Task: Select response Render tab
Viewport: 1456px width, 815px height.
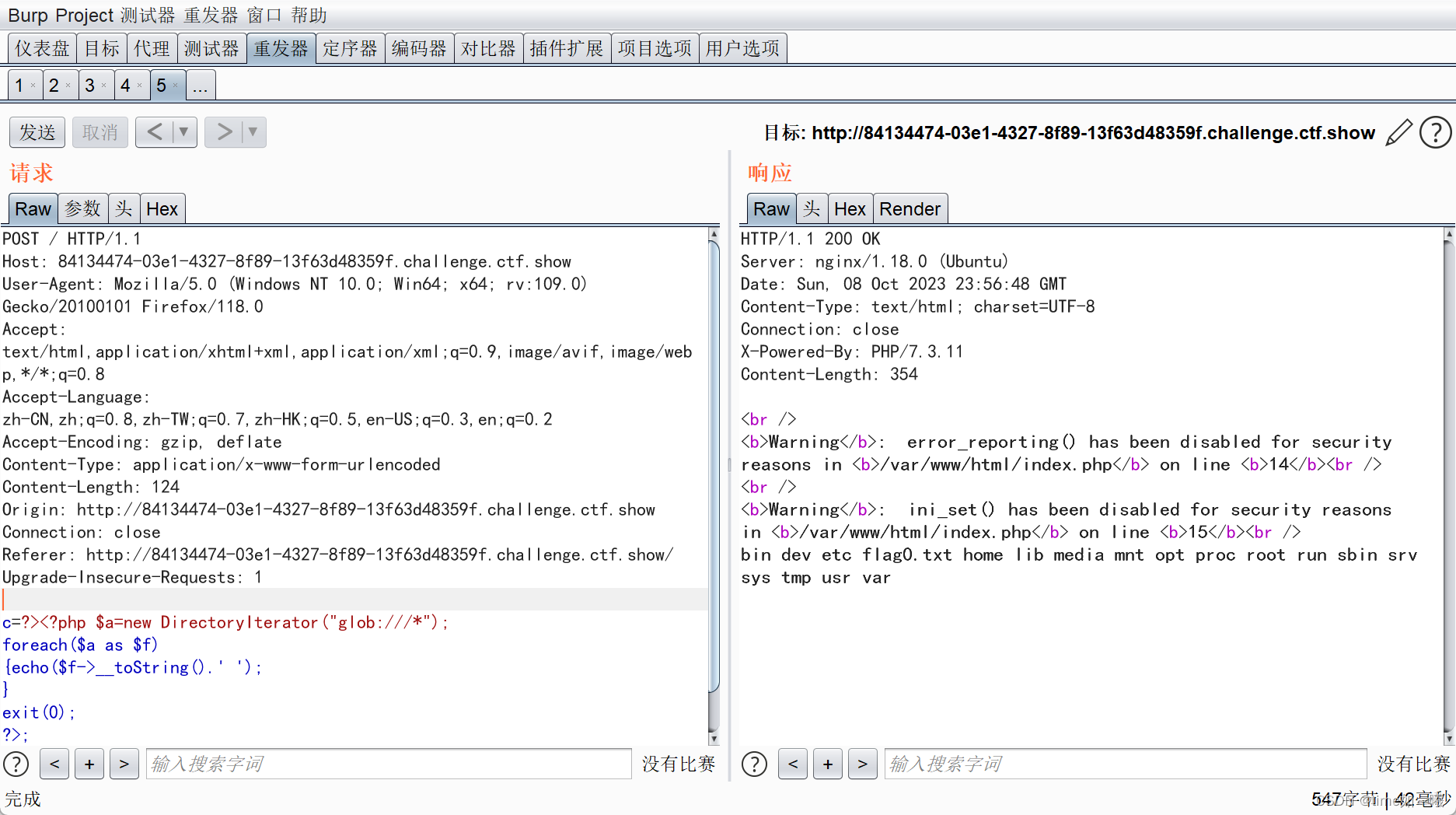Action: click(910, 208)
